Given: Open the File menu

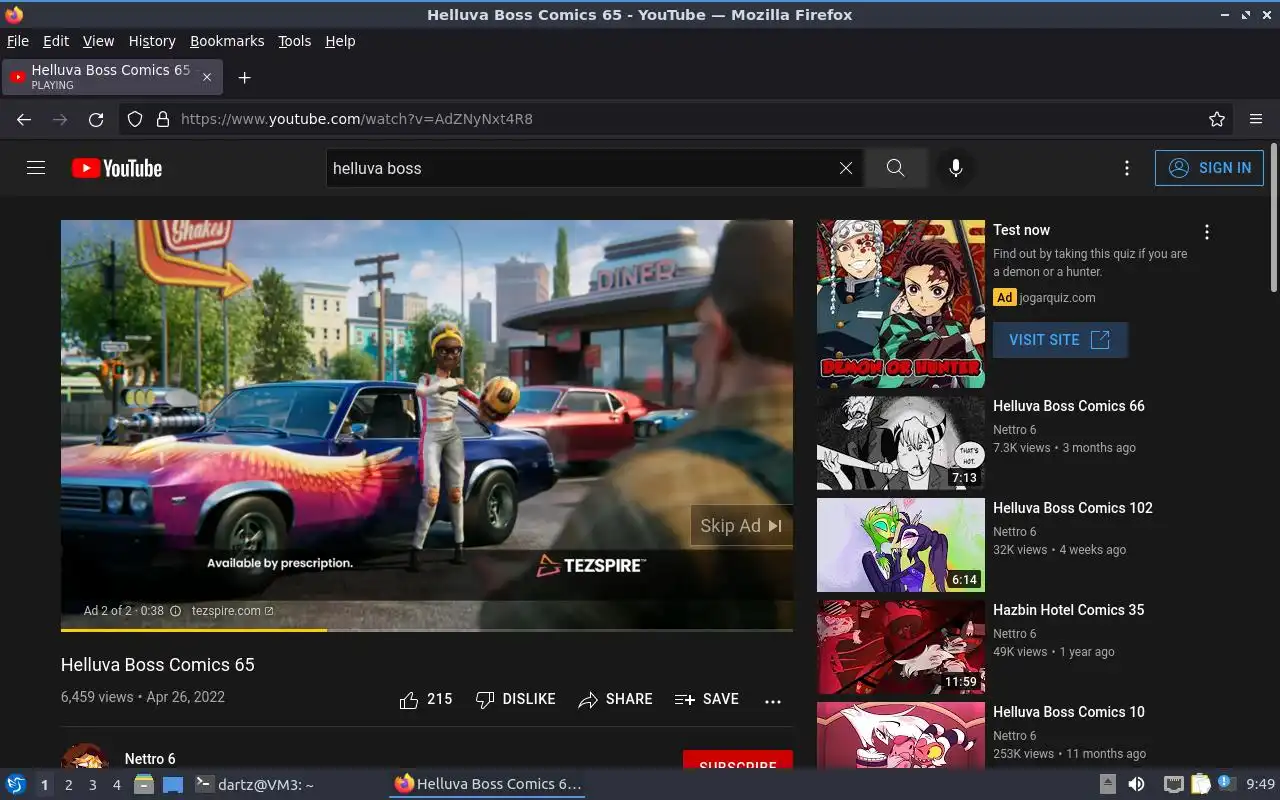Looking at the screenshot, I should coord(18,41).
